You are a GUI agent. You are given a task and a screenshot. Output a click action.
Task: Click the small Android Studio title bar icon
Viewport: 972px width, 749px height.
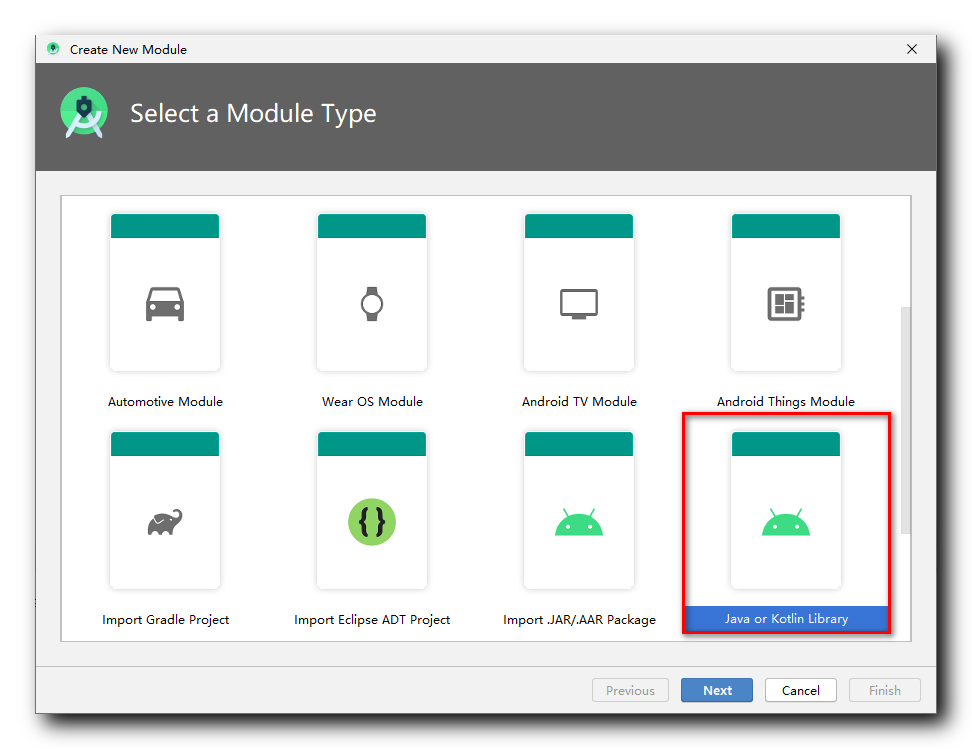[53, 48]
